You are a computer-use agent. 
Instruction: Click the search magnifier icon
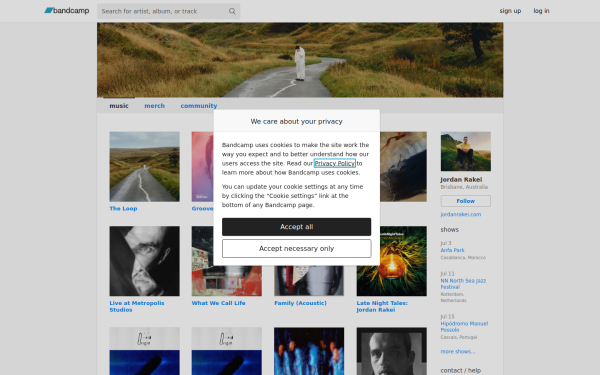point(232,11)
